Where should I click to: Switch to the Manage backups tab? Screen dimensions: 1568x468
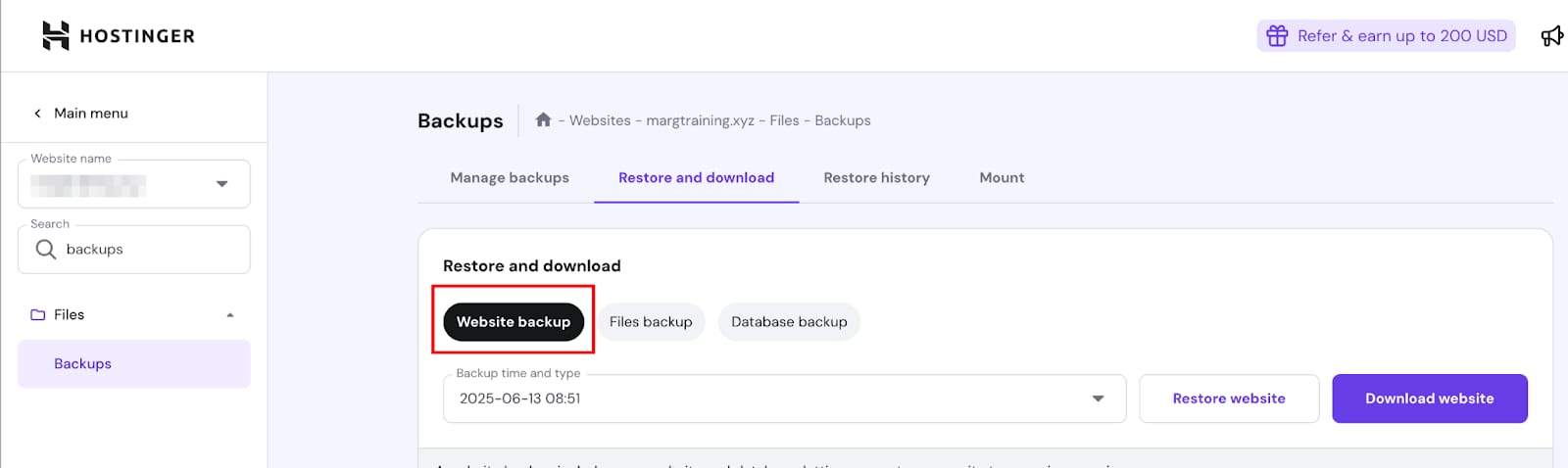(x=510, y=178)
